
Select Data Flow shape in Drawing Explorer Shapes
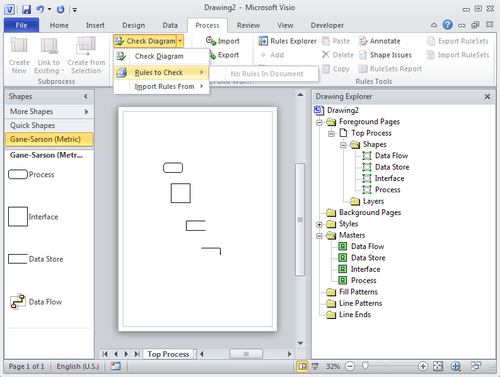point(385,156)
